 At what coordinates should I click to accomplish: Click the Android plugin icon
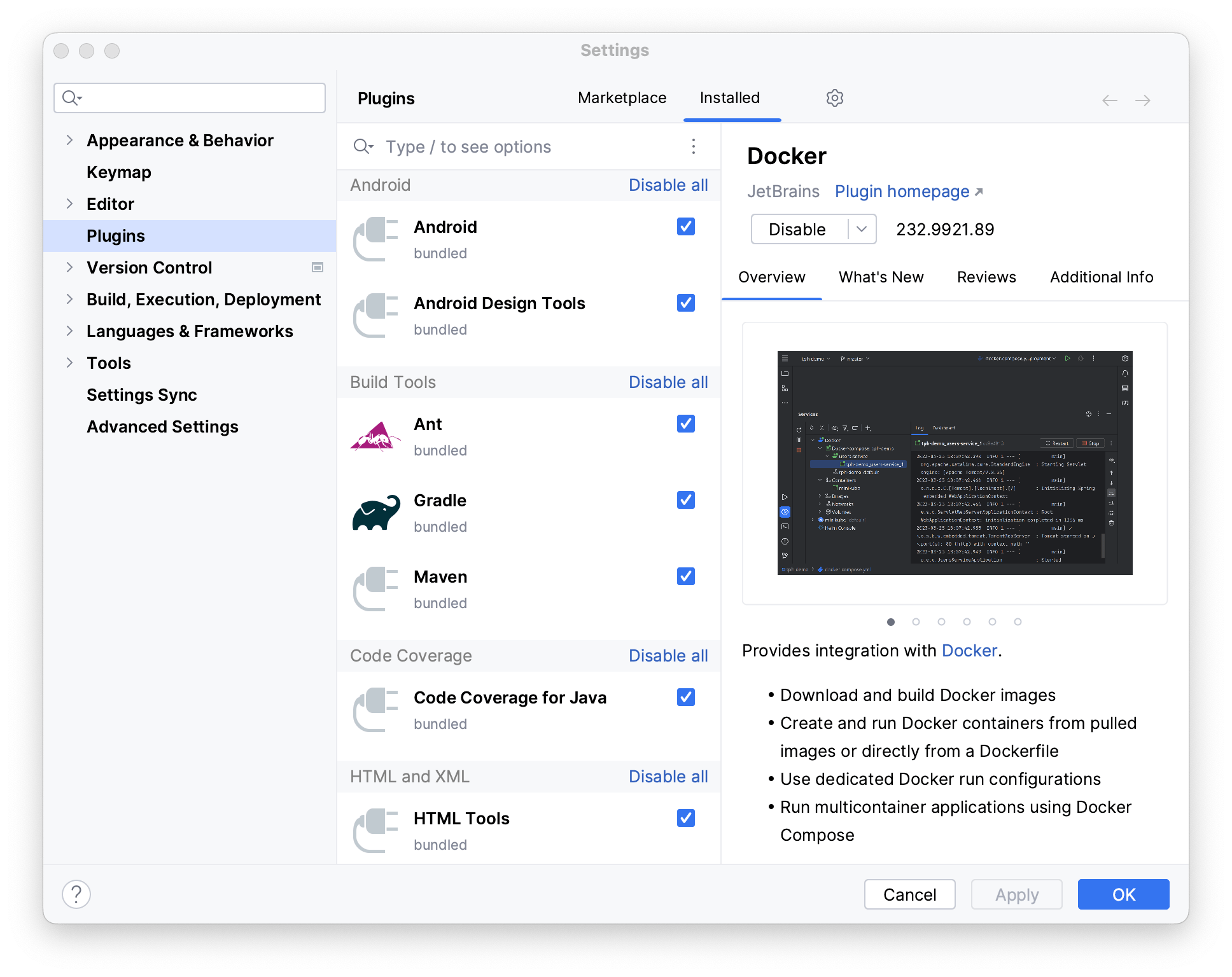point(375,239)
